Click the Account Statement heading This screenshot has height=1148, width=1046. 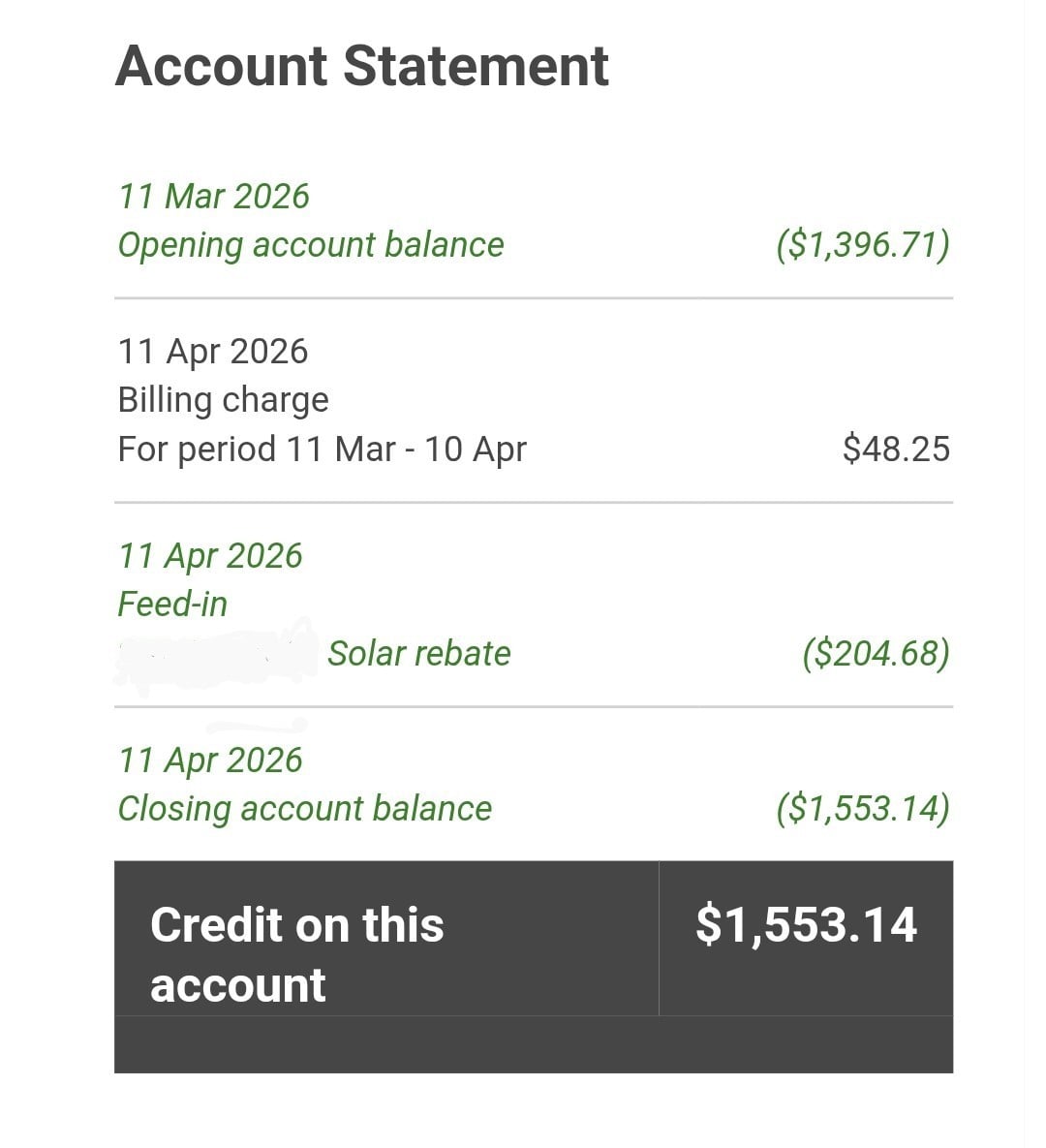[x=362, y=66]
